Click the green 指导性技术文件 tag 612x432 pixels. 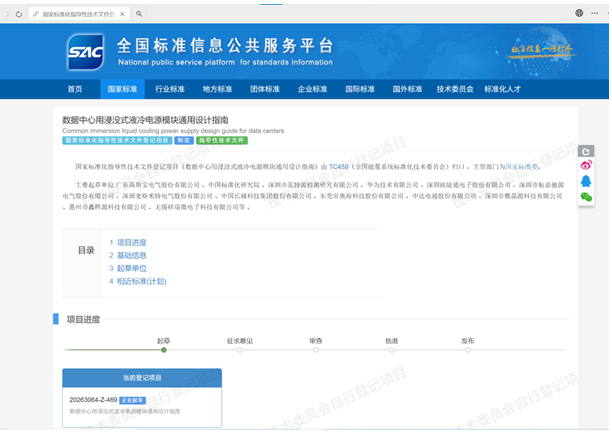coord(222,140)
